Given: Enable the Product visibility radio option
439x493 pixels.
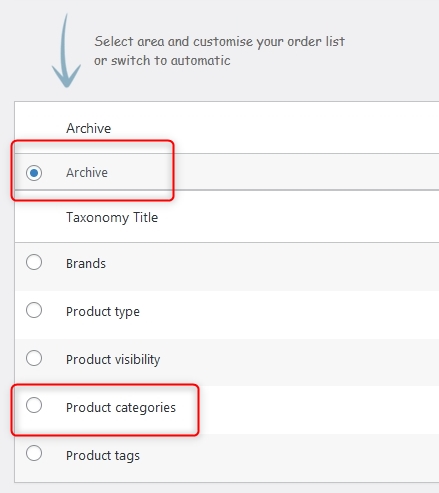Looking at the screenshot, I should pyautogui.click(x=34, y=358).
